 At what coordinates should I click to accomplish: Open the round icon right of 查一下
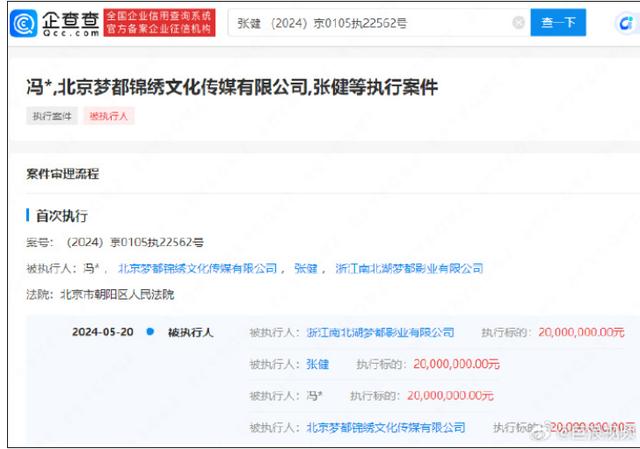click(x=626, y=23)
